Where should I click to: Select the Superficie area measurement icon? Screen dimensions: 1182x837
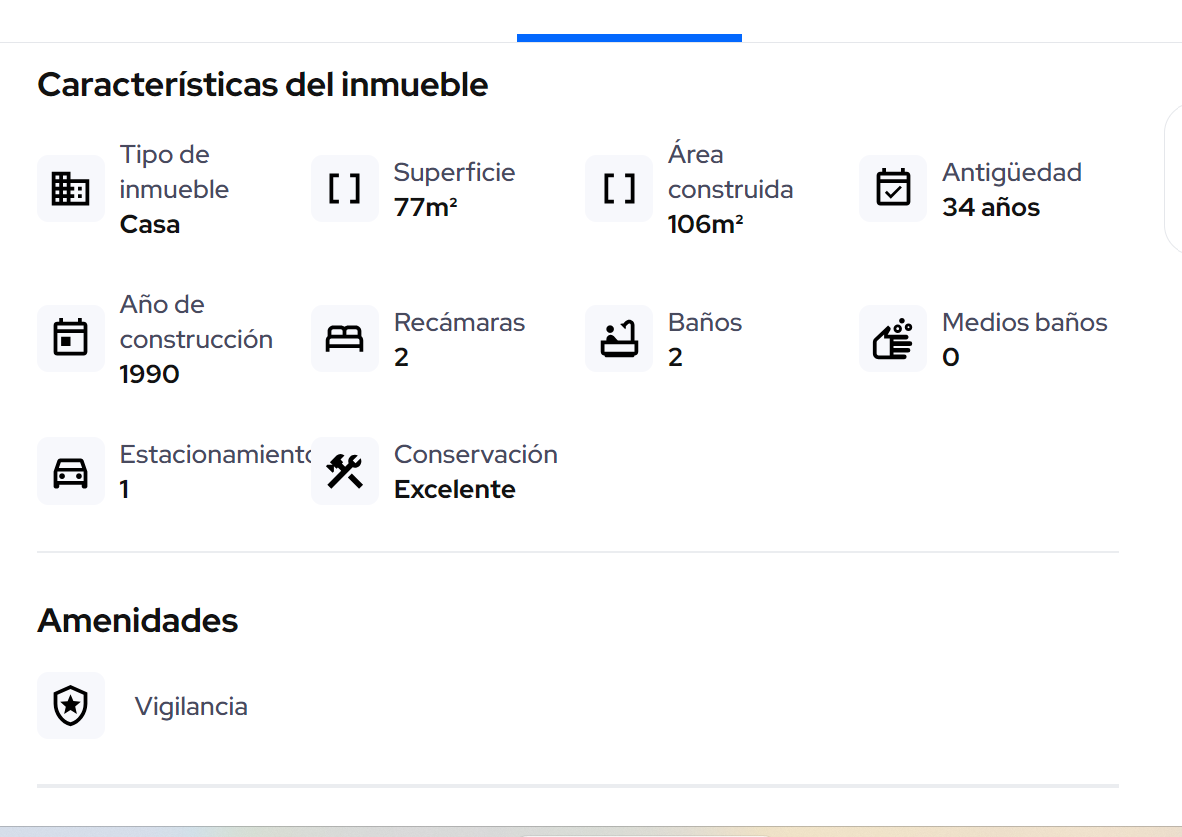point(344,189)
